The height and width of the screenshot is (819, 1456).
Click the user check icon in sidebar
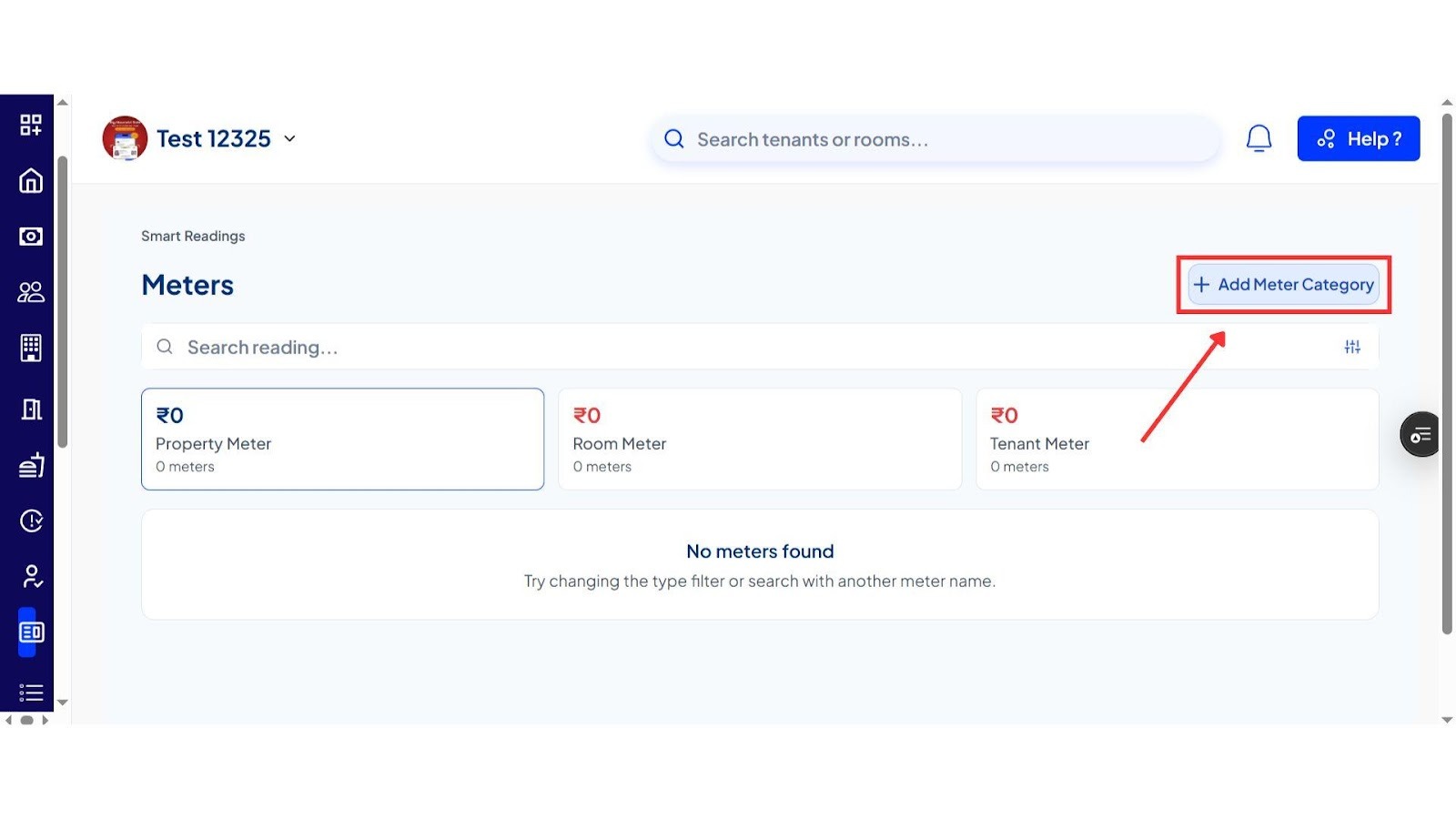point(31,576)
